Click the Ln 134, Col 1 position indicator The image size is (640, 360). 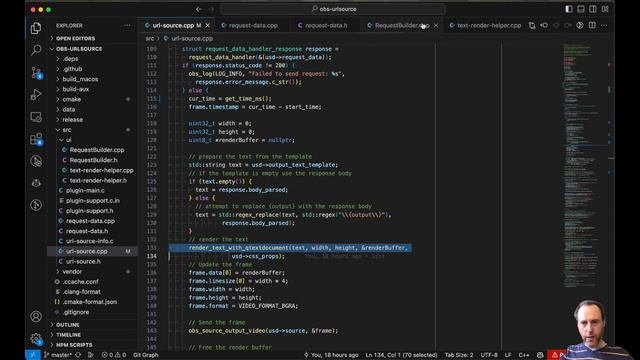click(x=401, y=355)
